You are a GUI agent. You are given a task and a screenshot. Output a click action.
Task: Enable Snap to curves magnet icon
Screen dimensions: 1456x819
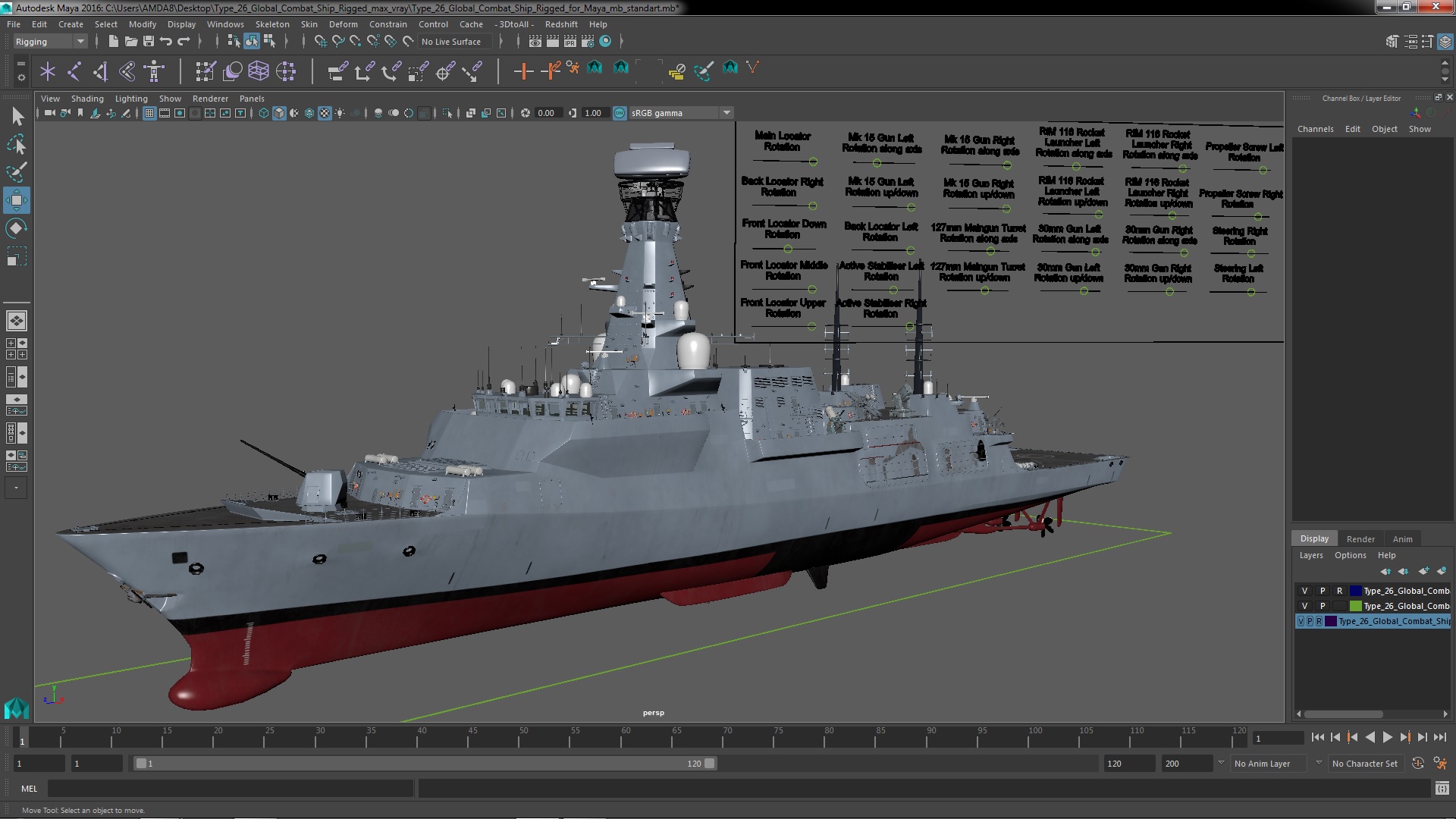click(338, 42)
